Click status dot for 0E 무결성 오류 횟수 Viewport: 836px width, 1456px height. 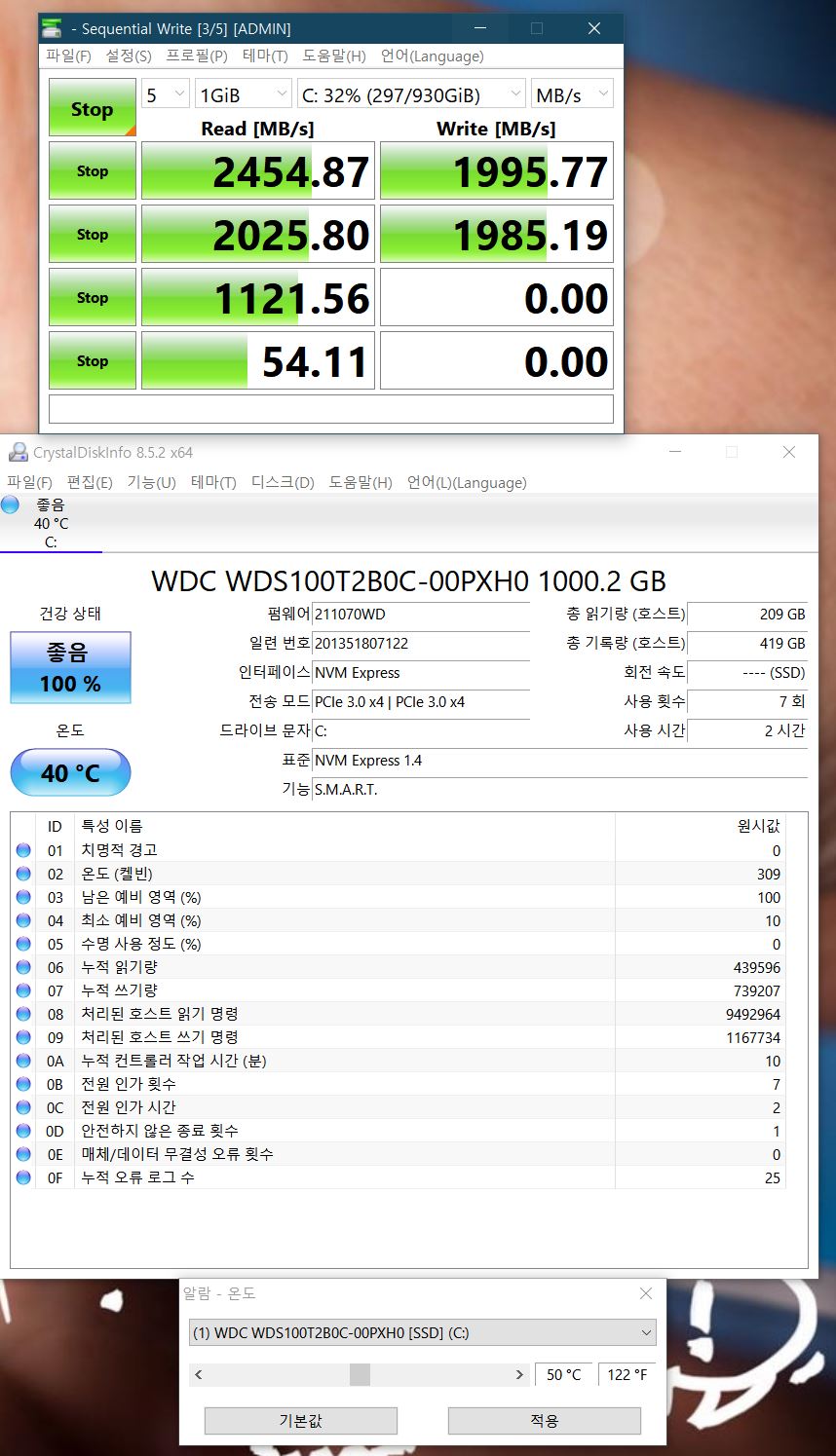[x=24, y=1154]
